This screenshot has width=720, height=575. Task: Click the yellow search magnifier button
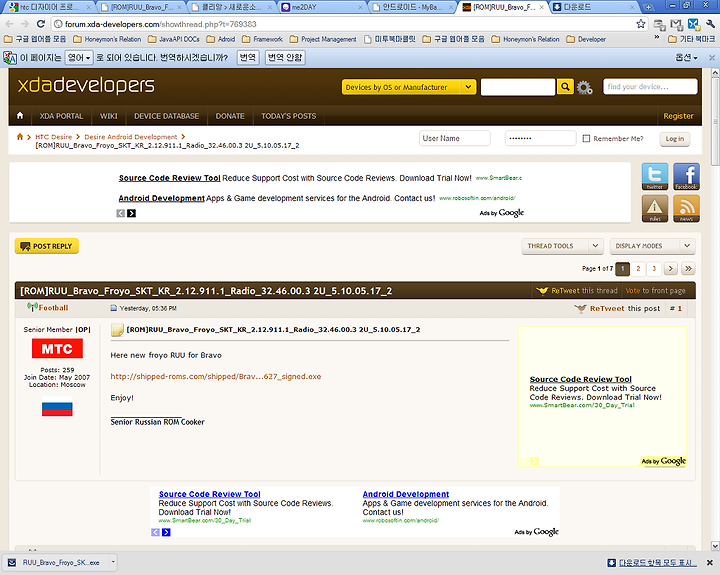[x=565, y=86]
